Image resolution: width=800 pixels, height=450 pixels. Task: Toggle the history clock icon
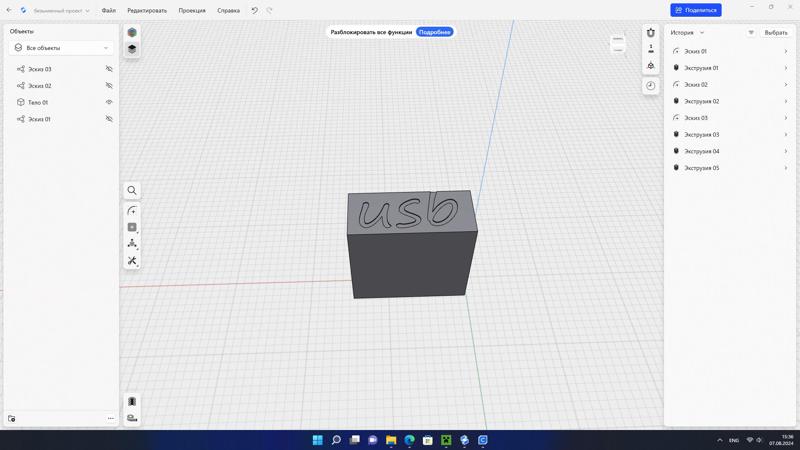click(651, 86)
